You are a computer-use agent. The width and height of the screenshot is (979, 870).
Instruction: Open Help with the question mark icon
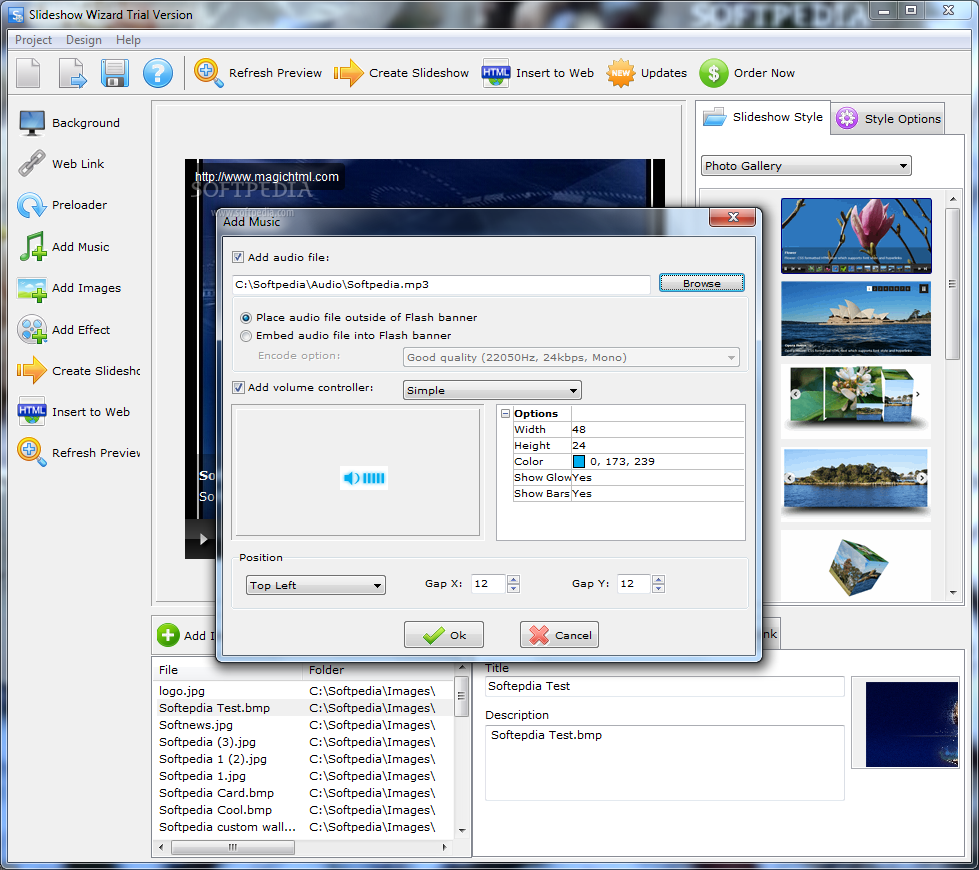[158, 73]
